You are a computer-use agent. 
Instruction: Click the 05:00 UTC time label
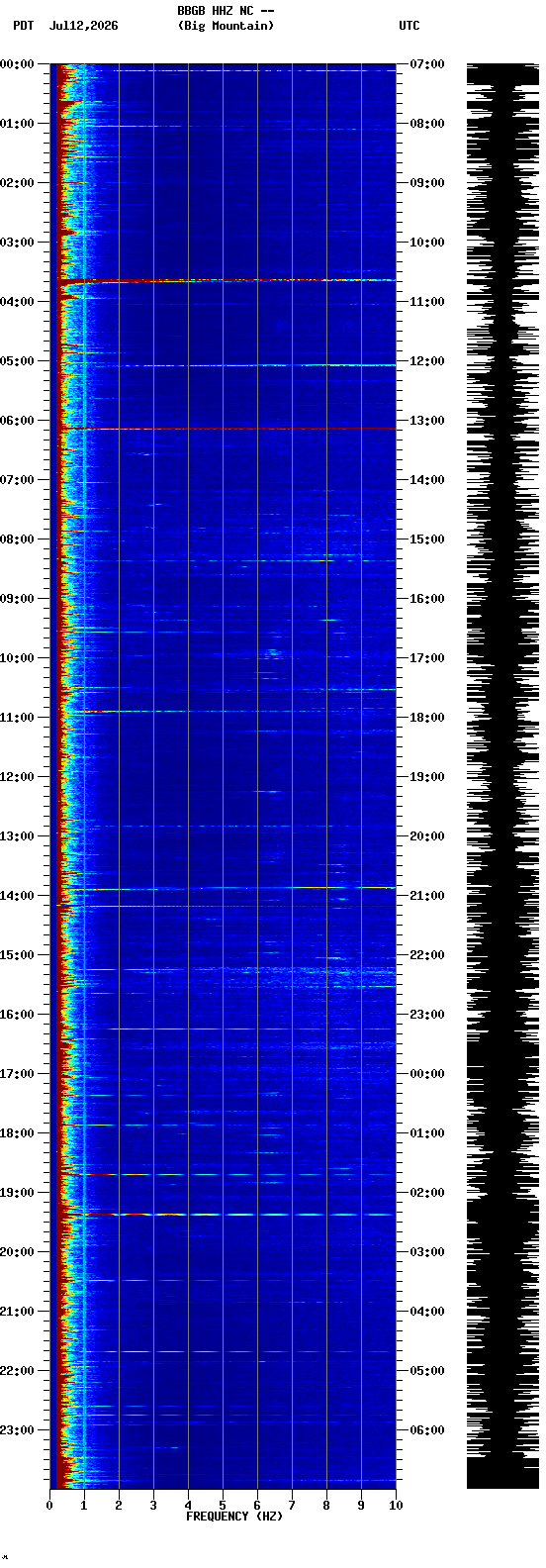pos(427,1371)
